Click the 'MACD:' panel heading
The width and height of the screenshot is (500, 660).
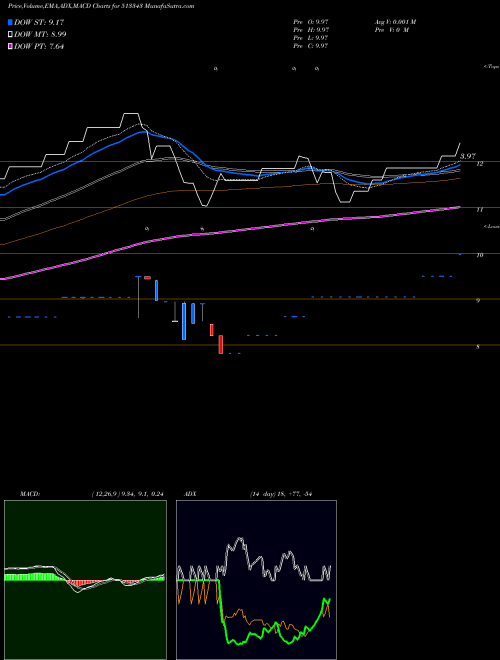[30, 493]
